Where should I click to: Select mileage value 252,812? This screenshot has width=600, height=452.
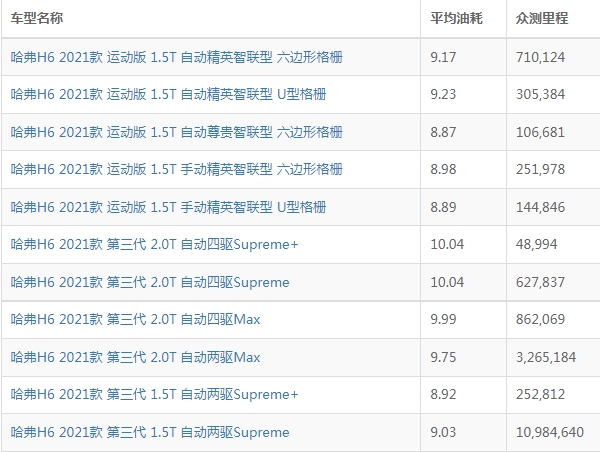coord(540,394)
